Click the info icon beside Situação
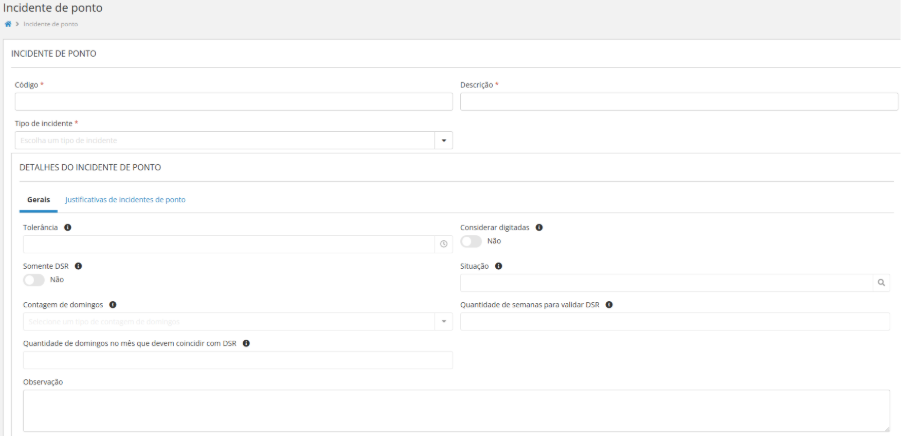 499,267
